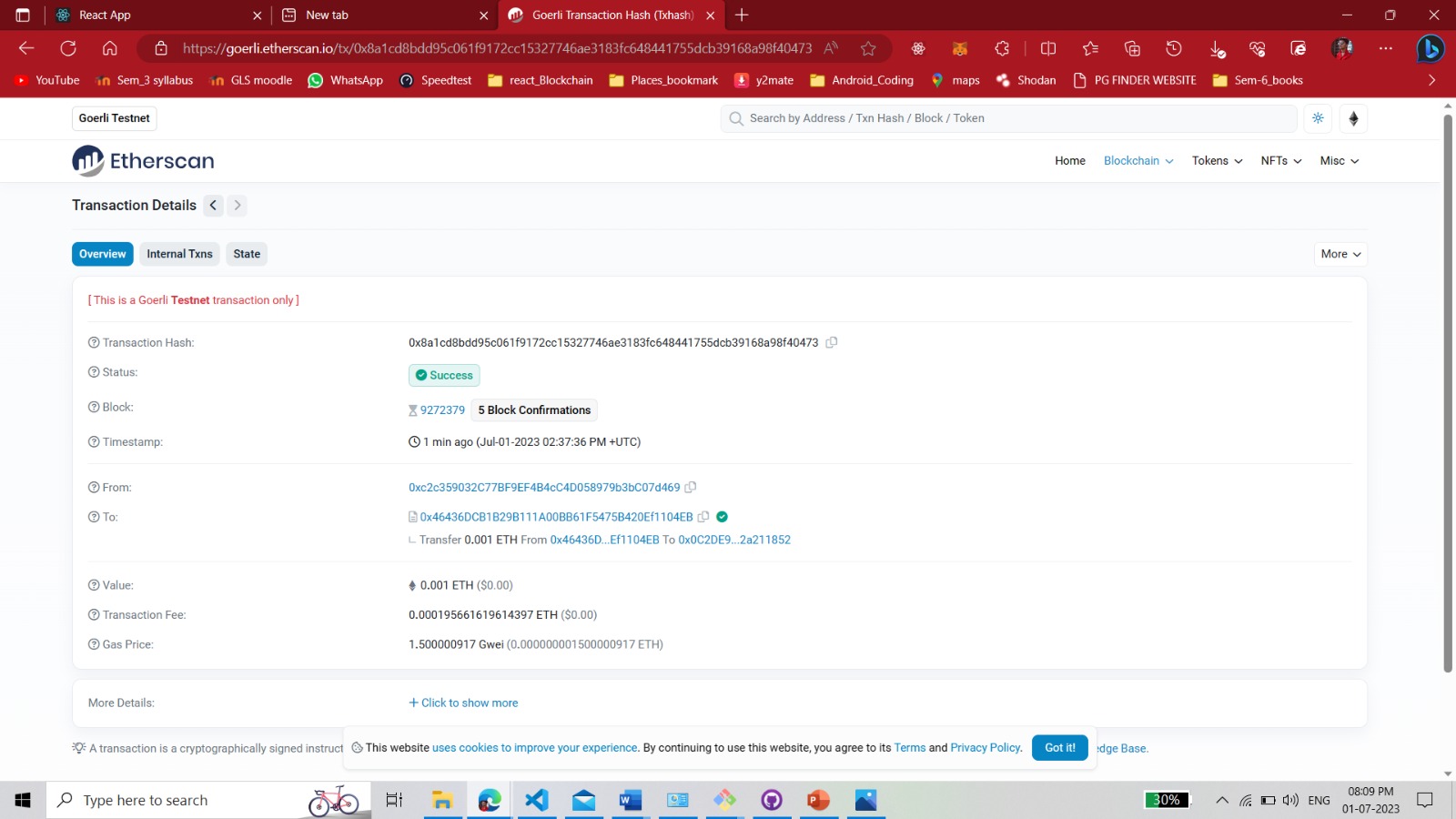Launch PowerPoint from the taskbar
Viewport: 1456px width, 819px height.
(x=816, y=800)
